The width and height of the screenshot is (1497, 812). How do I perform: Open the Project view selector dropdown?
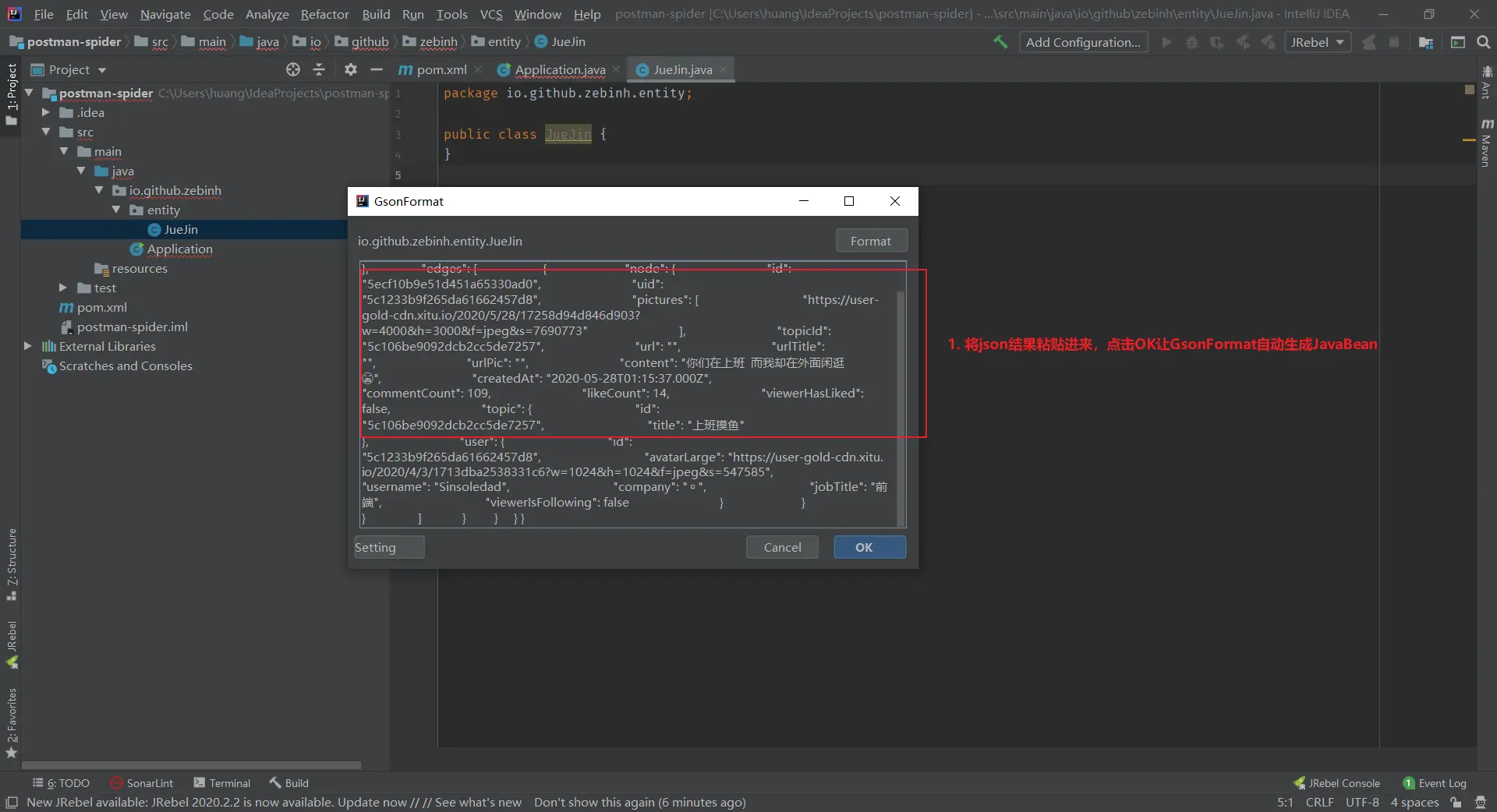pos(69,69)
